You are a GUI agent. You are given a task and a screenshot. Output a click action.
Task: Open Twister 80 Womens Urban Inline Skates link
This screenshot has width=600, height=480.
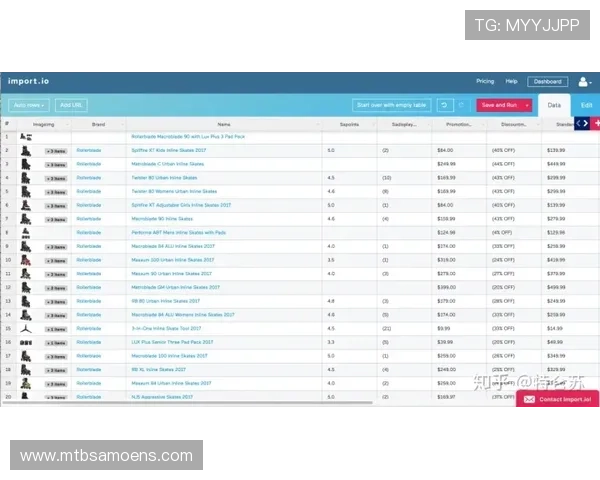coord(174,191)
